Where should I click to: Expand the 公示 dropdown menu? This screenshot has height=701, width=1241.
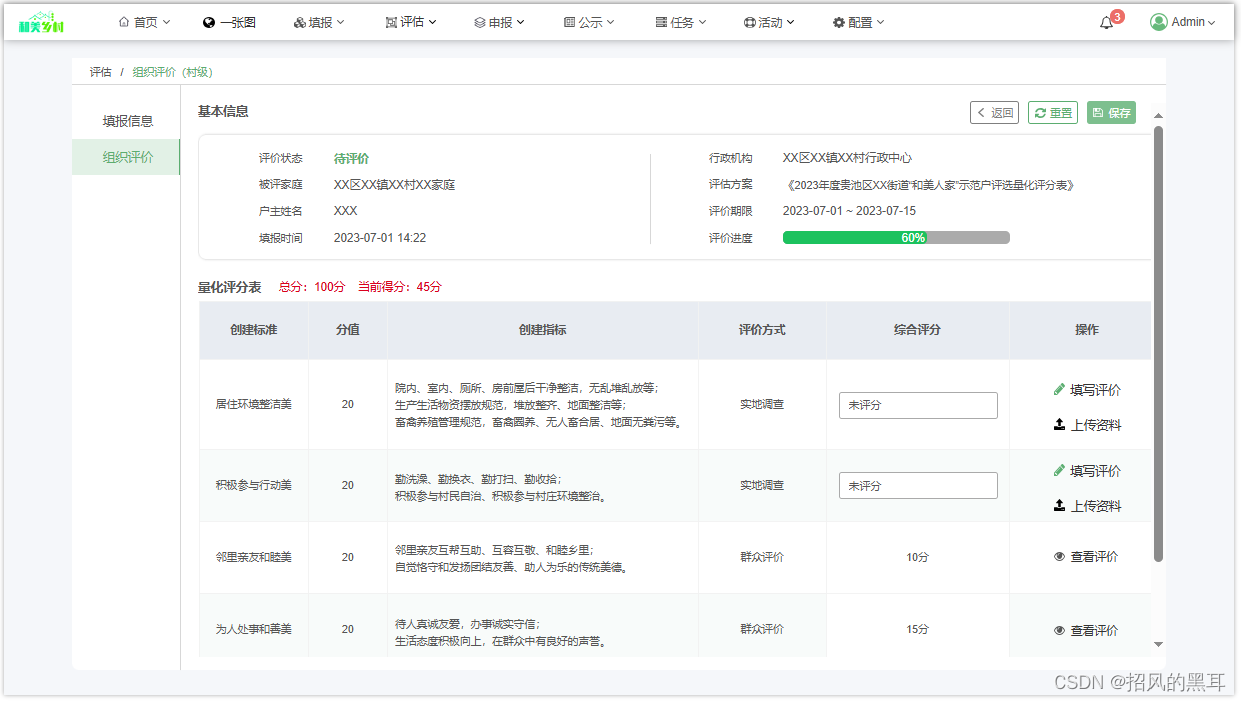point(611,22)
